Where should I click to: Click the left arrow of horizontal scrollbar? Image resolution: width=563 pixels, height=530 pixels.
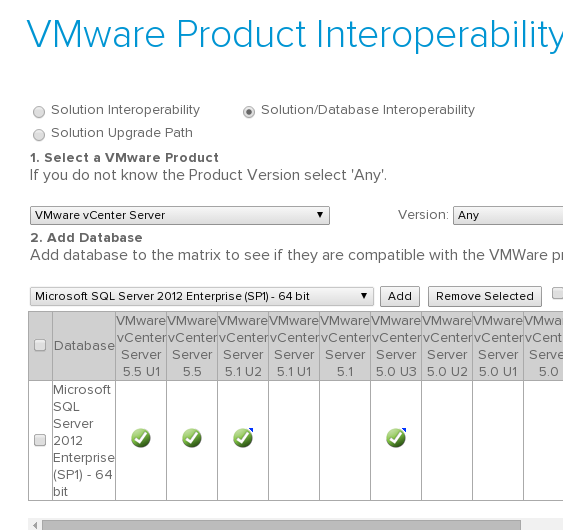pyautogui.click(x=35, y=525)
